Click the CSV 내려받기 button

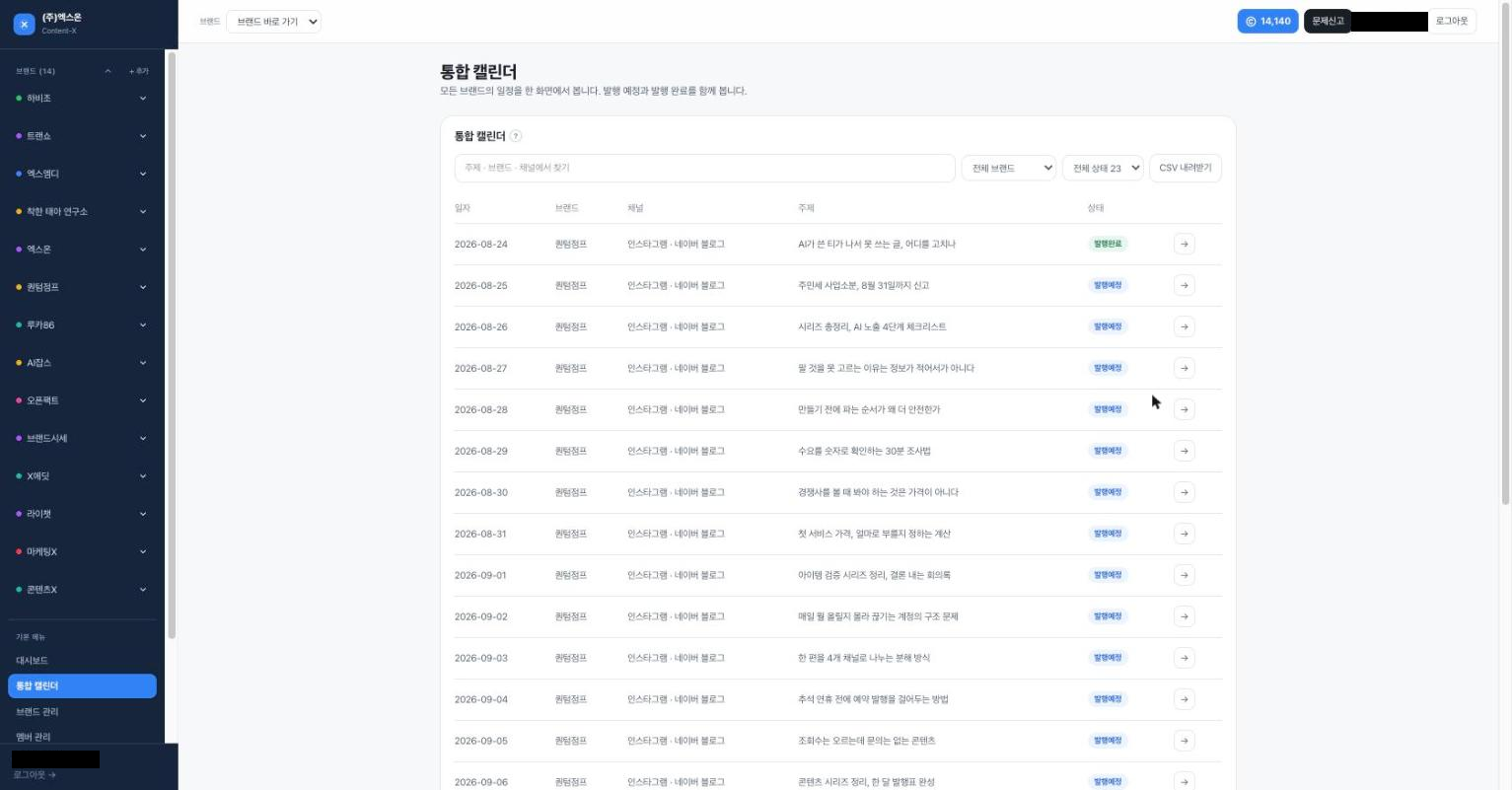[1186, 168]
